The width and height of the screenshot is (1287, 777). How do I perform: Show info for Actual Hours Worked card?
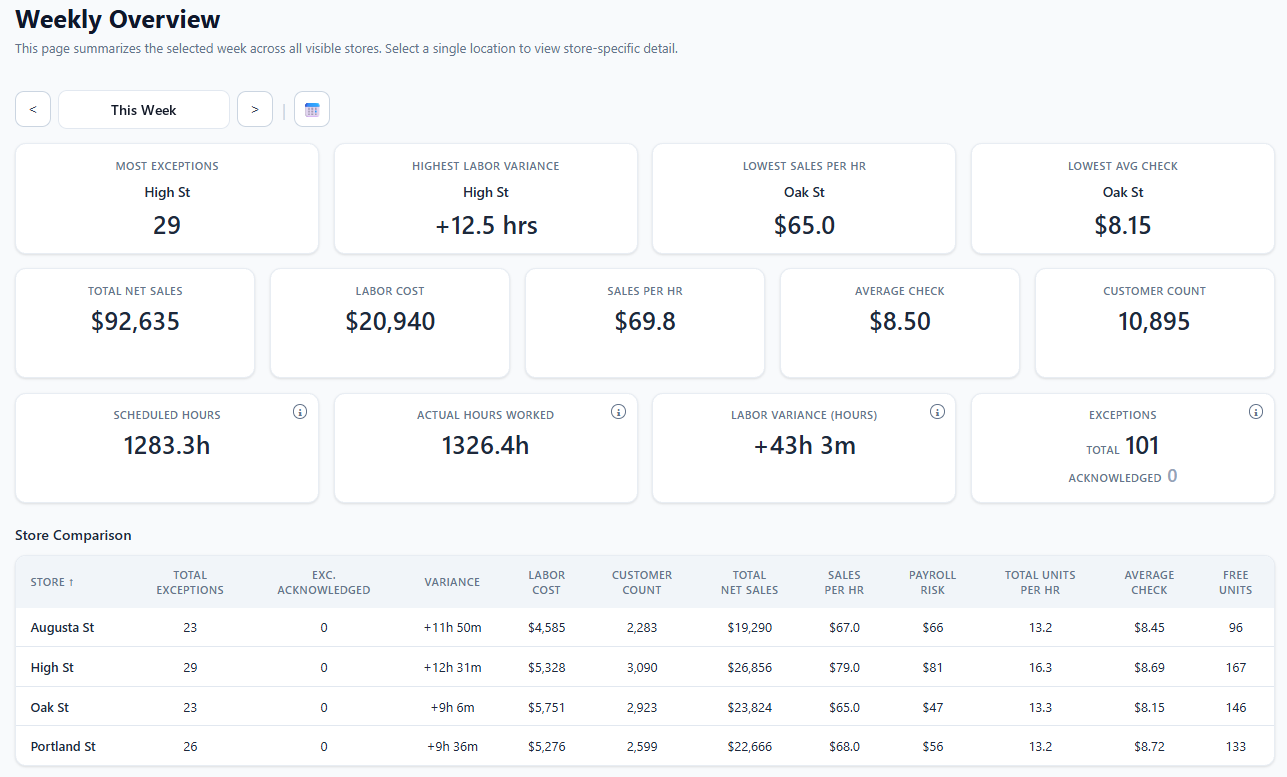point(618,412)
